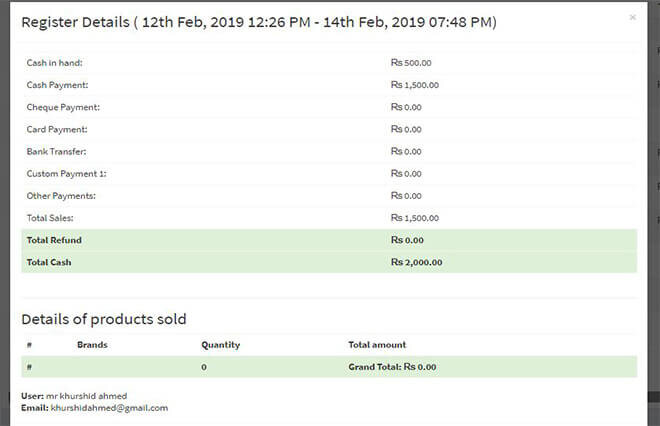Select the Bank Transfer row label
The height and width of the screenshot is (426, 660).
57,151
